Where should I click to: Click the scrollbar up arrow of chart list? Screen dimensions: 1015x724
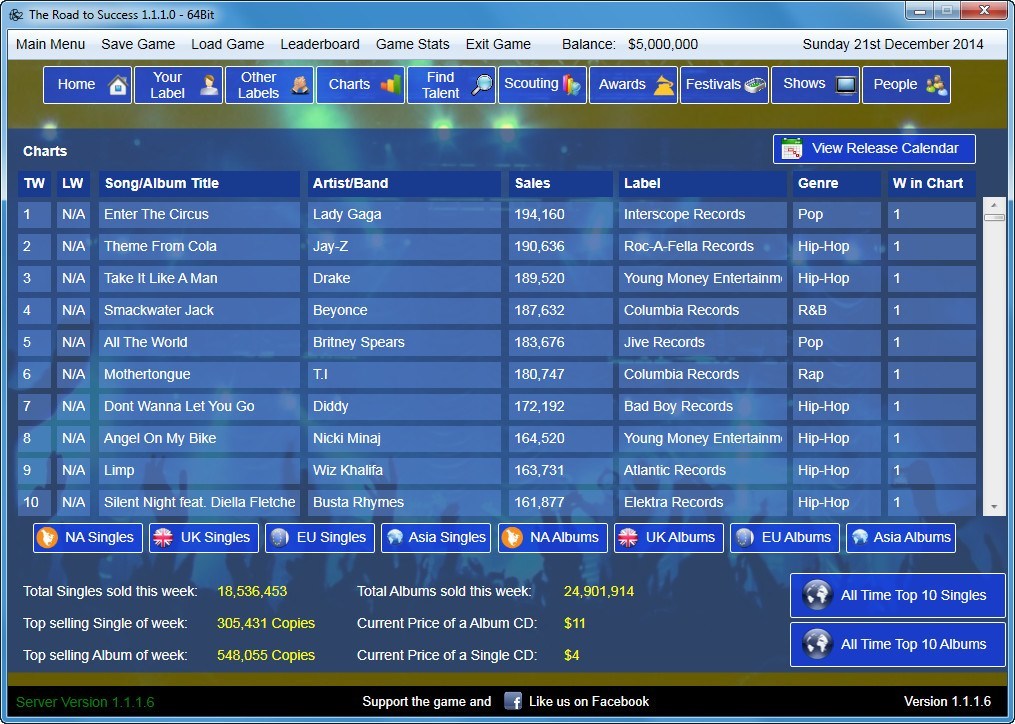coord(994,205)
